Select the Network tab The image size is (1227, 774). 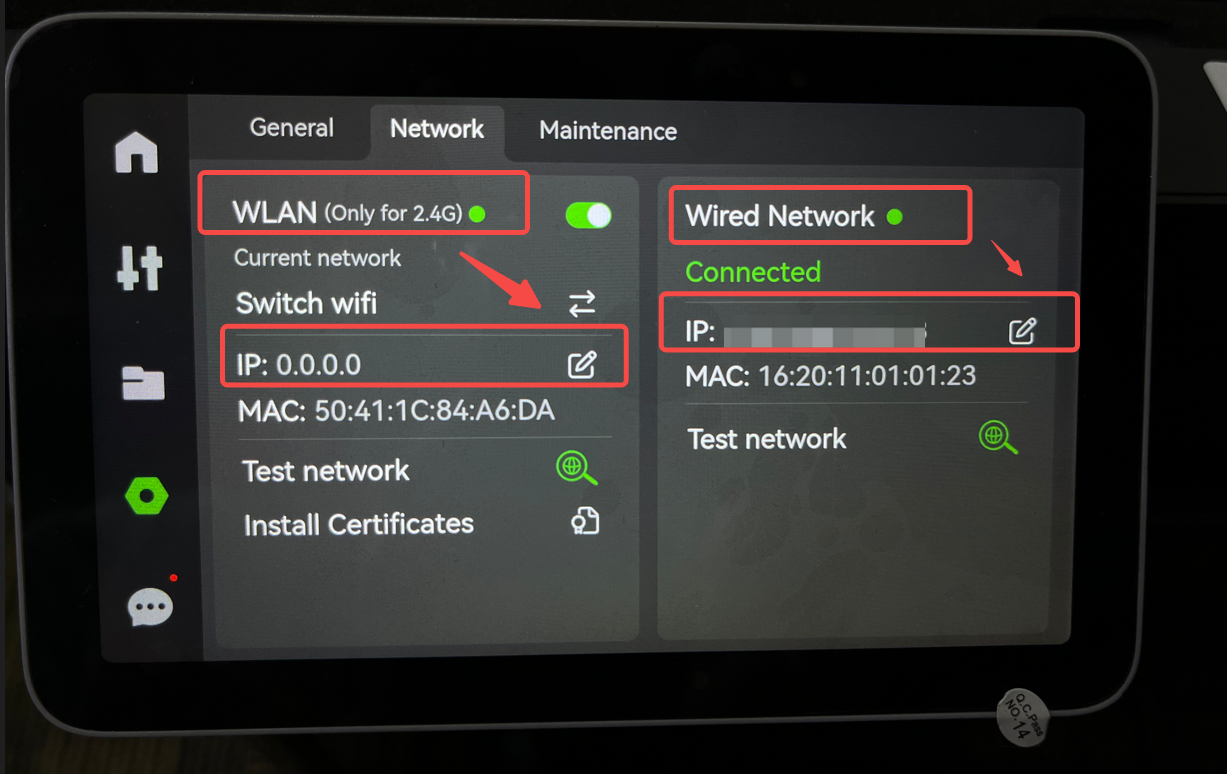click(437, 129)
